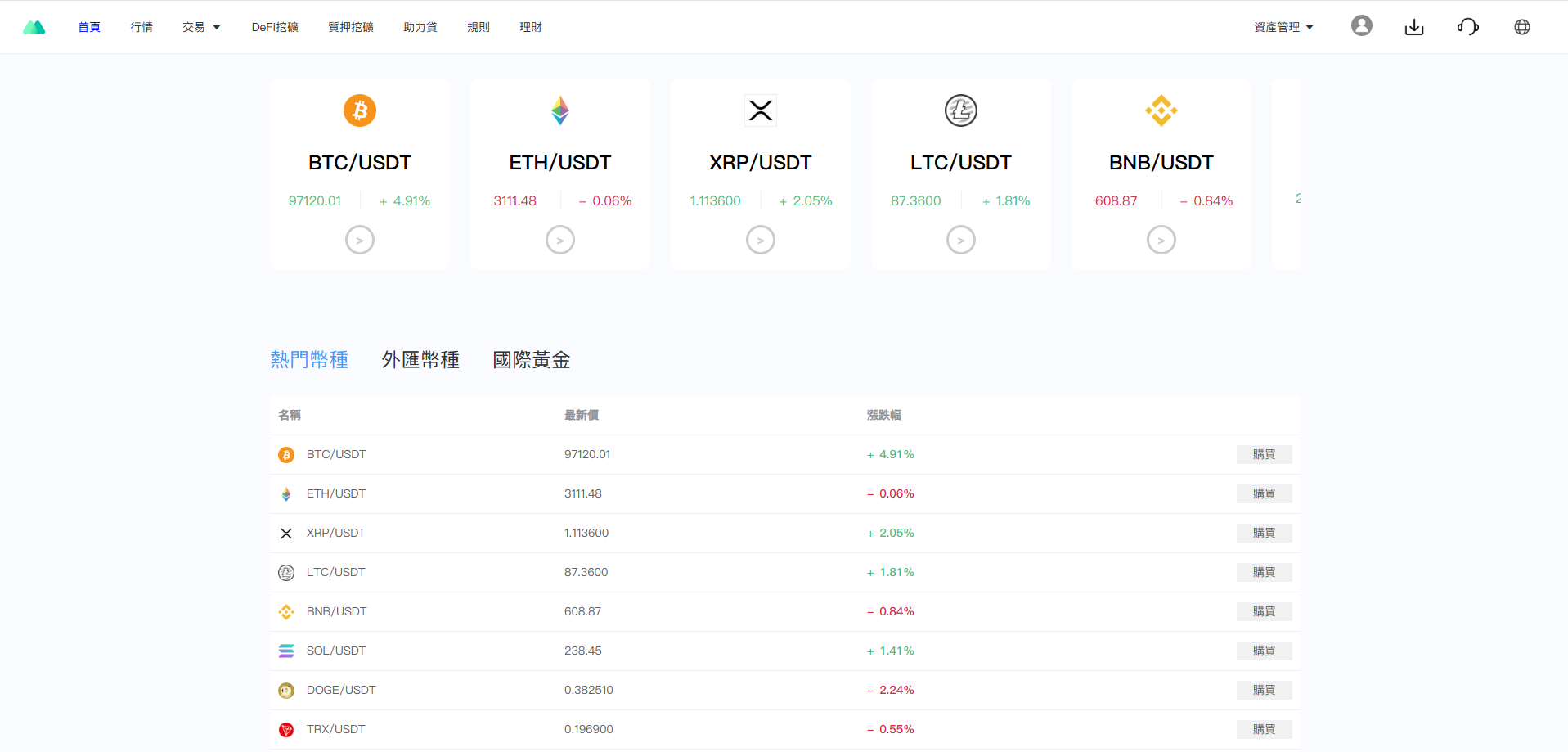Expand the 資產管理 dropdown

[x=1283, y=27]
